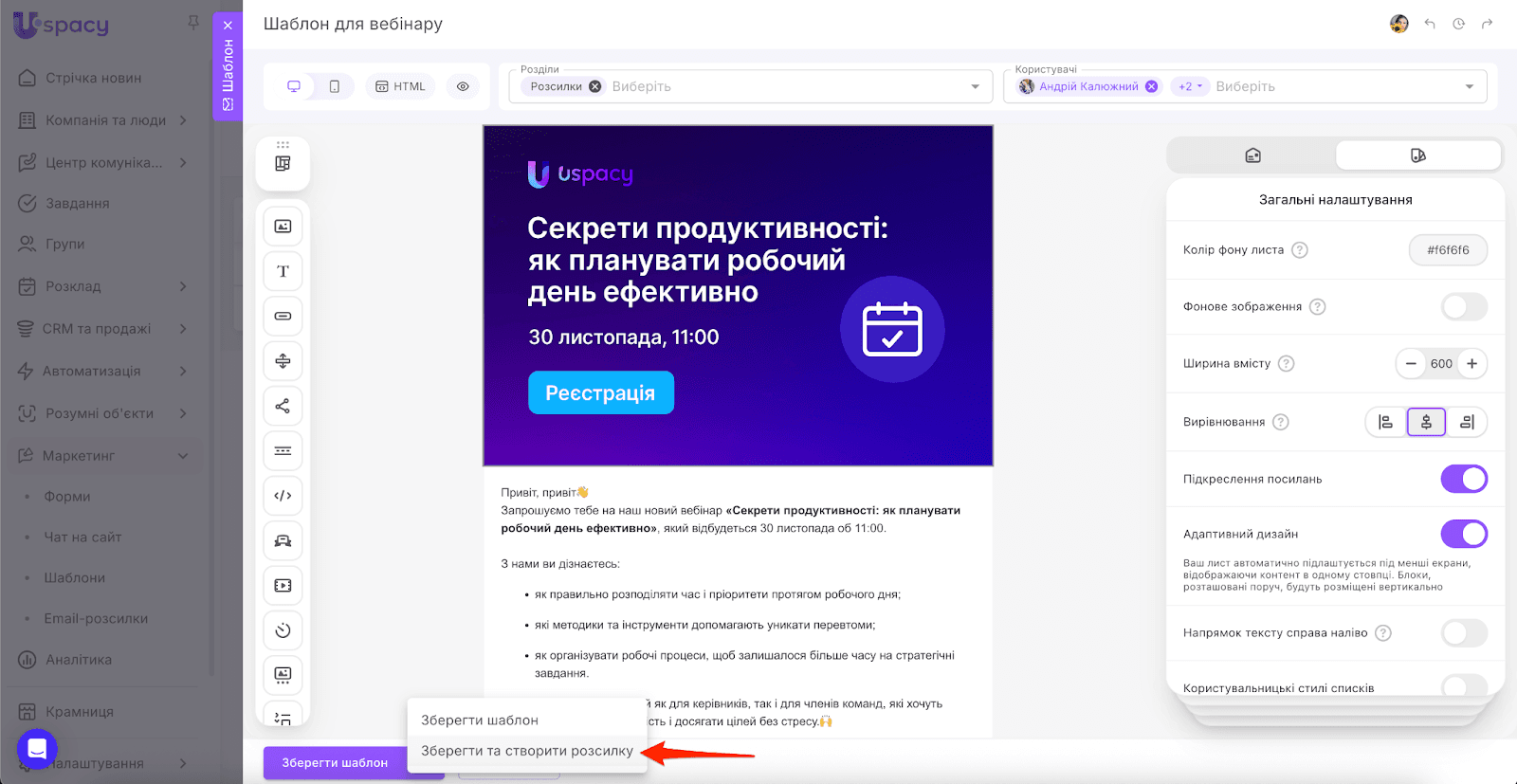Image resolution: width=1517 pixels, height=784 pixels.
Task: Click the eye preview icon
Action: pos(463,86)
